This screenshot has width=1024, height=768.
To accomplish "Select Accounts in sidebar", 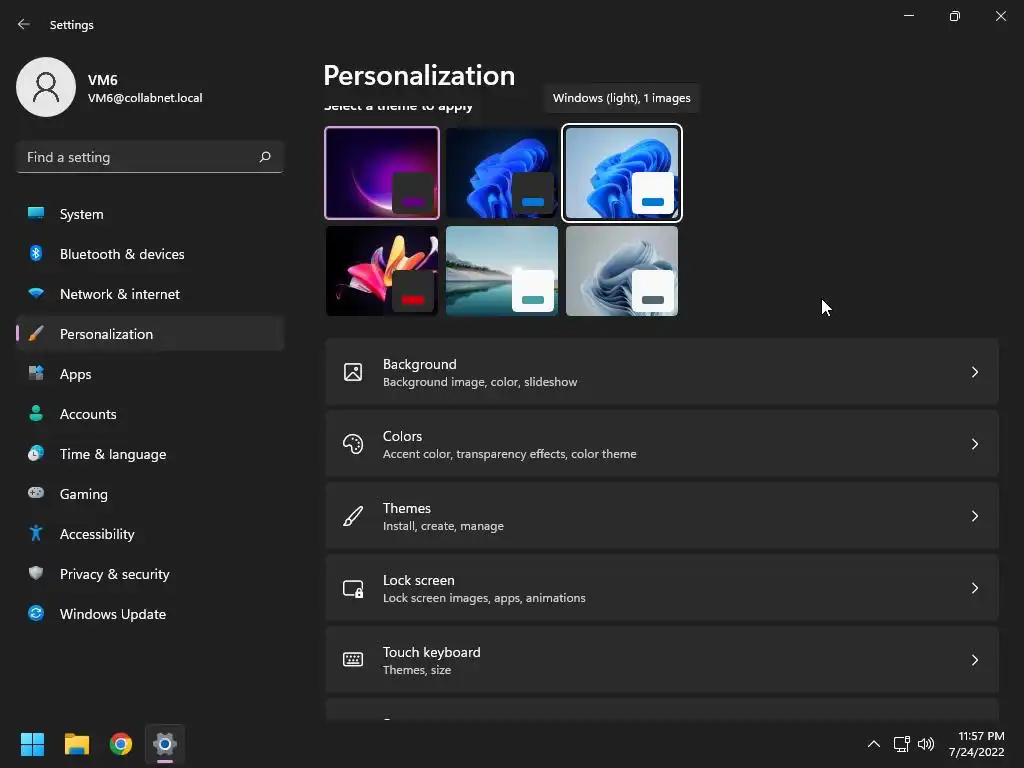I will pyautogui.click(x=150, y=413).
